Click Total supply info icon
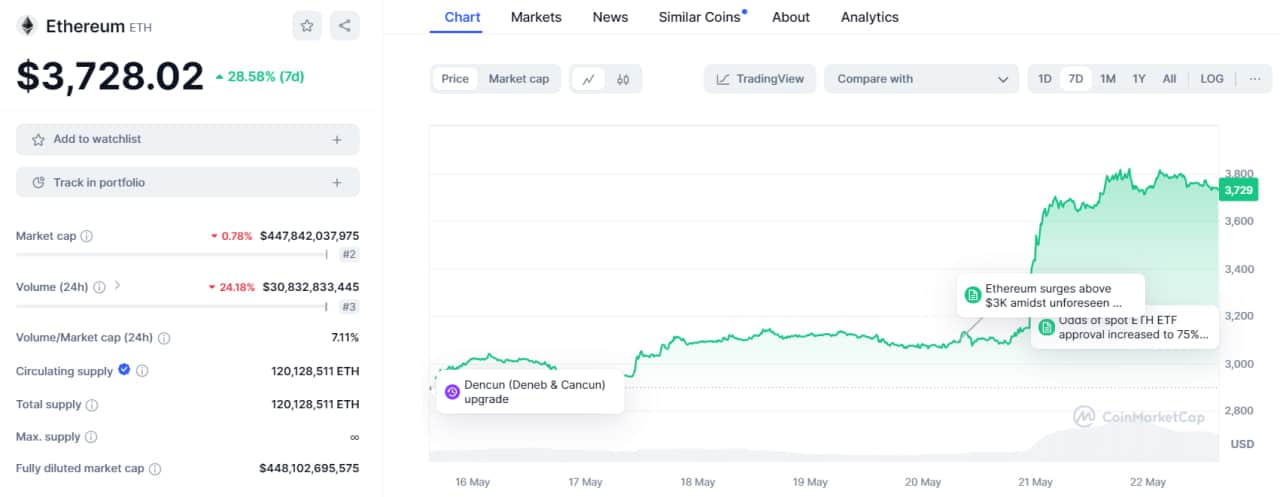The image size is (1280, 497). click(x=92, y=405)
